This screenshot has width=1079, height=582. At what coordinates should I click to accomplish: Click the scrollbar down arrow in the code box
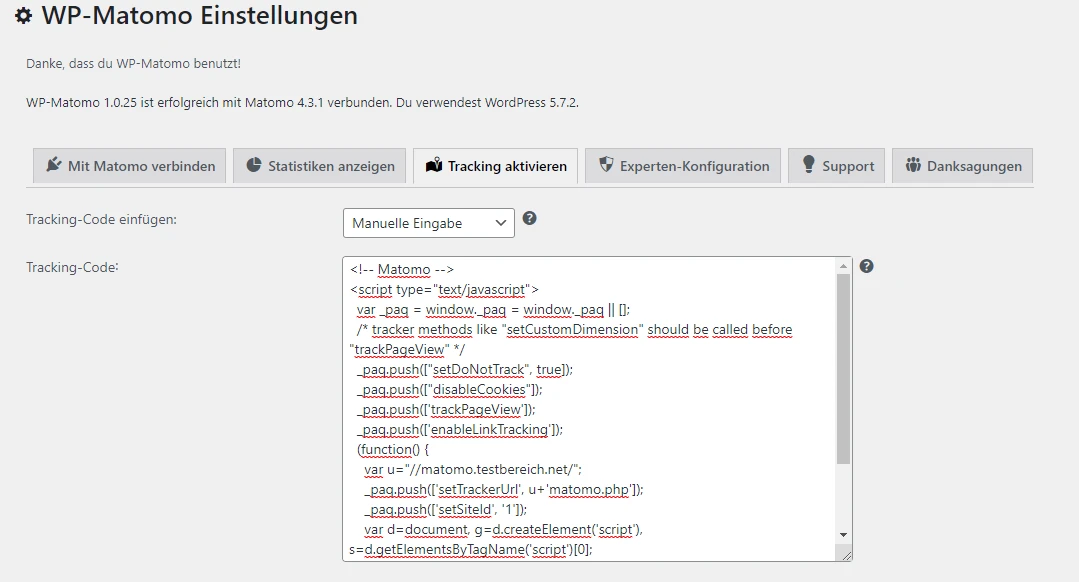pos(843,536)
